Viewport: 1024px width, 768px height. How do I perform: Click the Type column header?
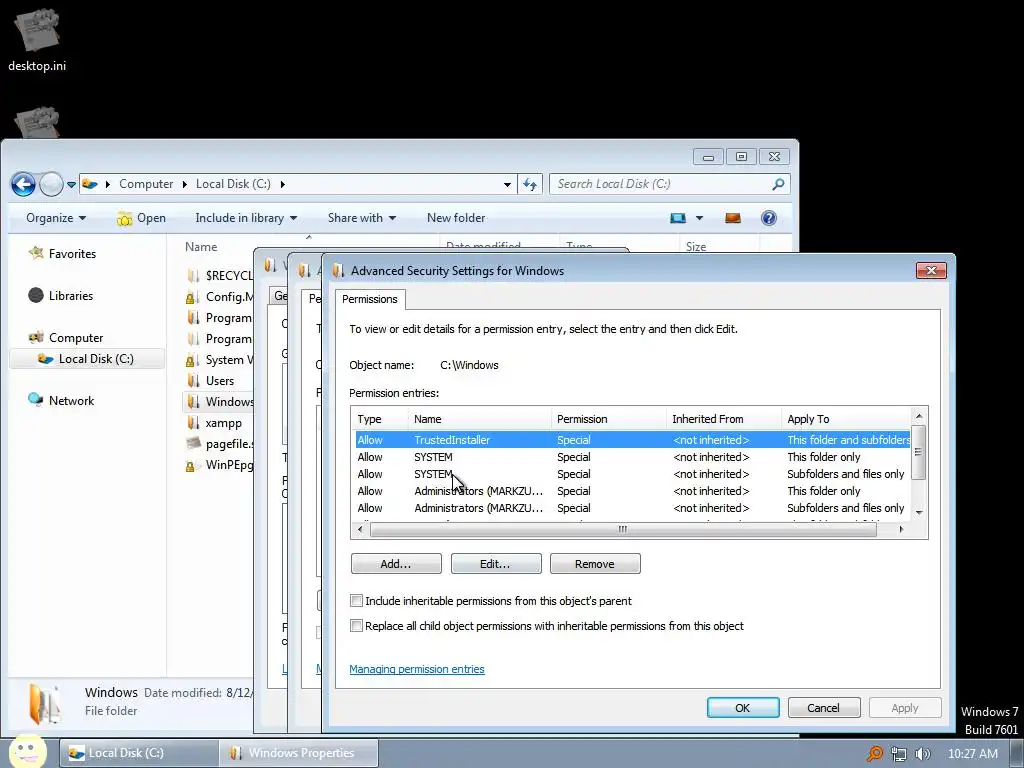379,419
